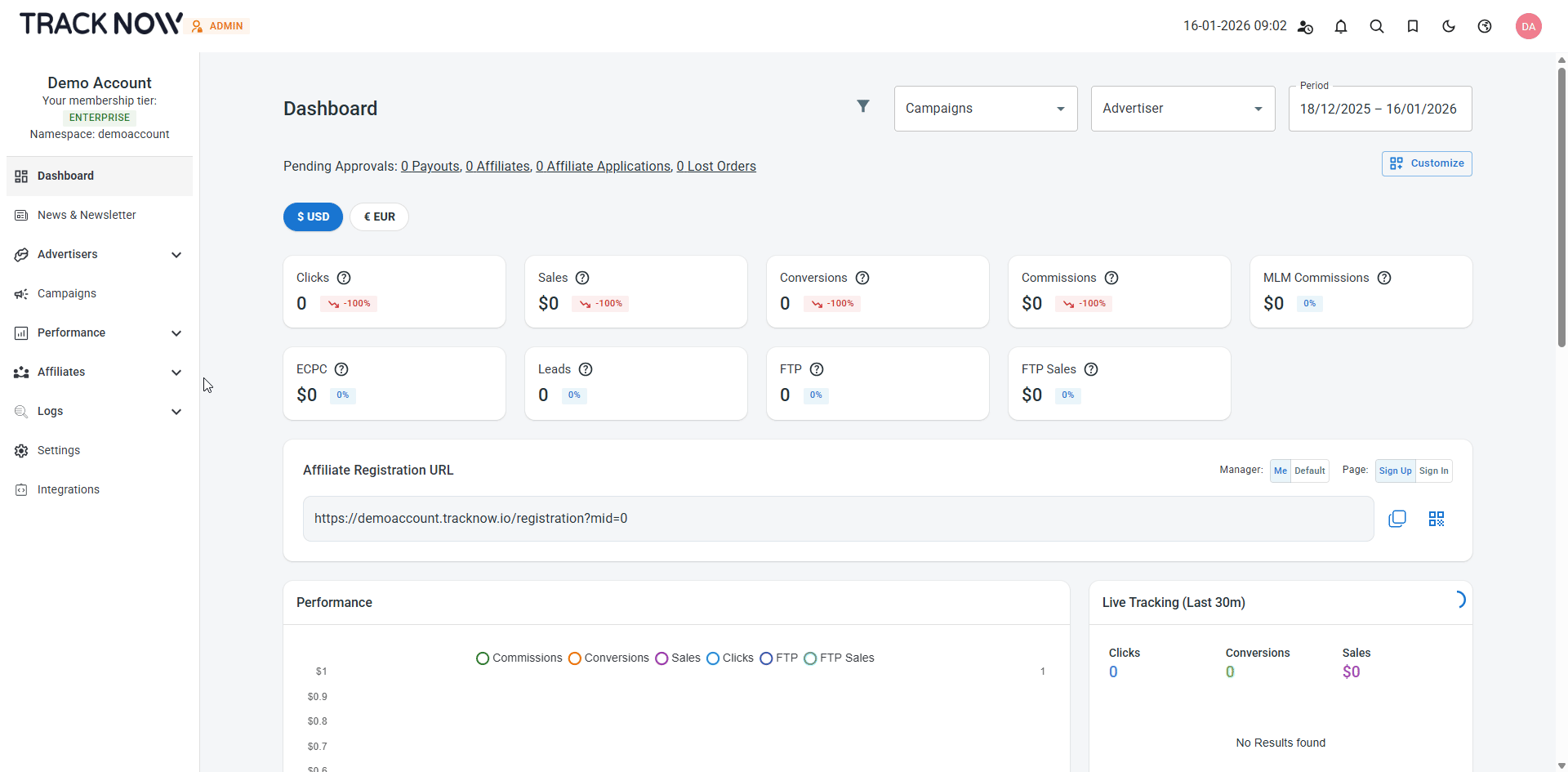The height and width of the screenshot is (772, 1568).
Task: Switch currency to EUR
Action: [x=379, y=216]
